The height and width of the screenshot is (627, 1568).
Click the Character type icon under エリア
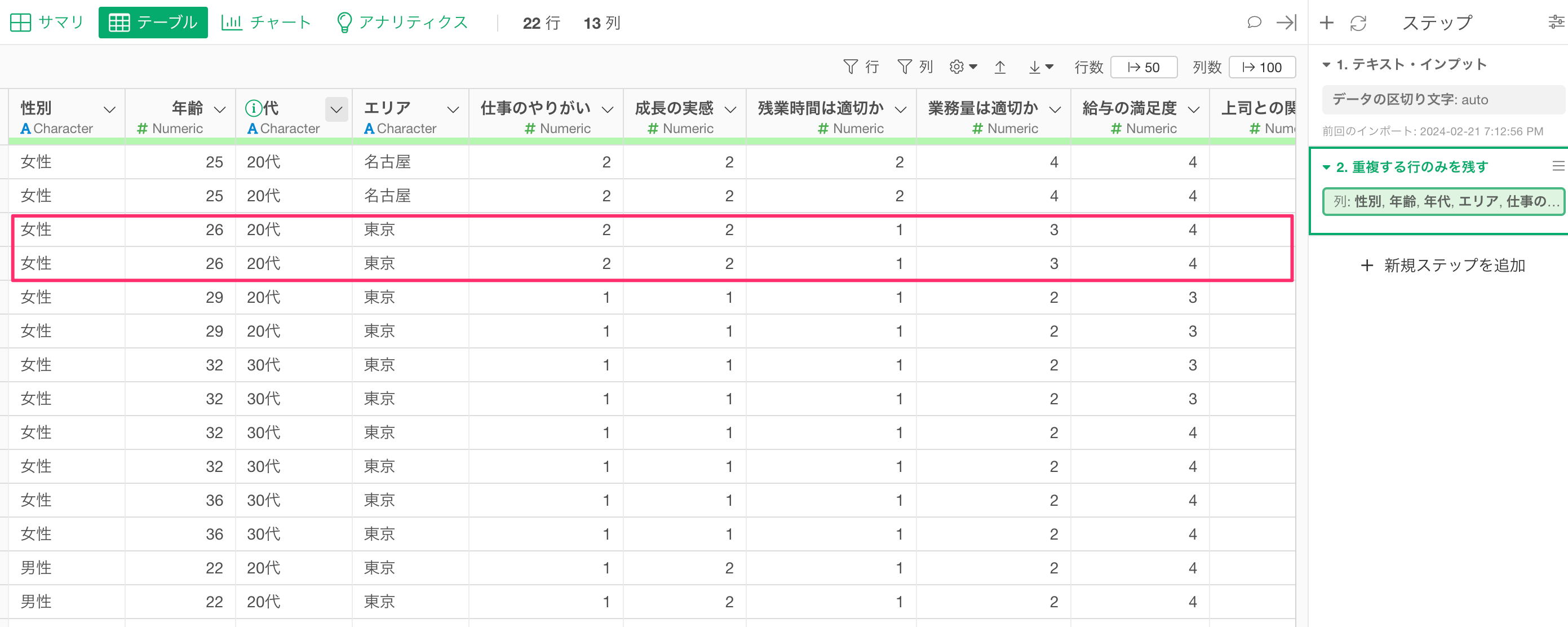pos(369,129)
